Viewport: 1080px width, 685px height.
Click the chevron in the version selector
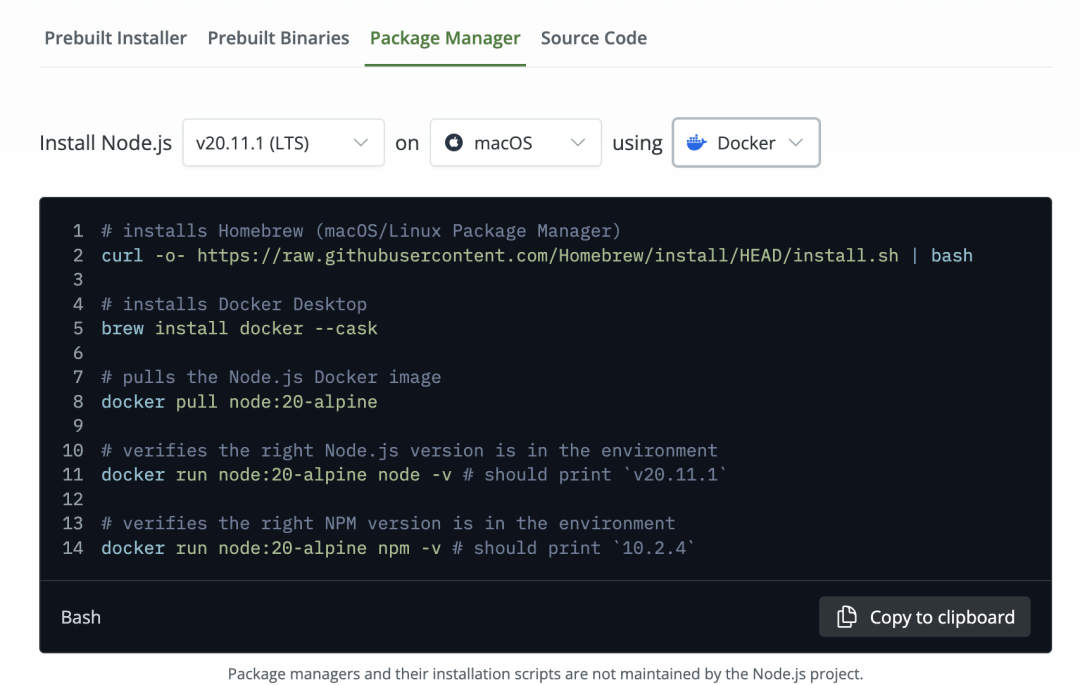point(360,143)
